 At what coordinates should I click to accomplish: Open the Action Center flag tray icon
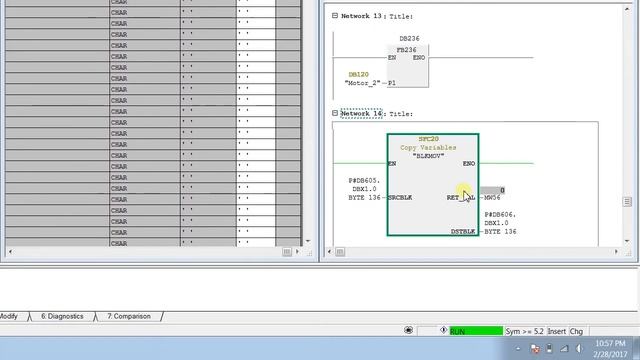click(535, 349)
